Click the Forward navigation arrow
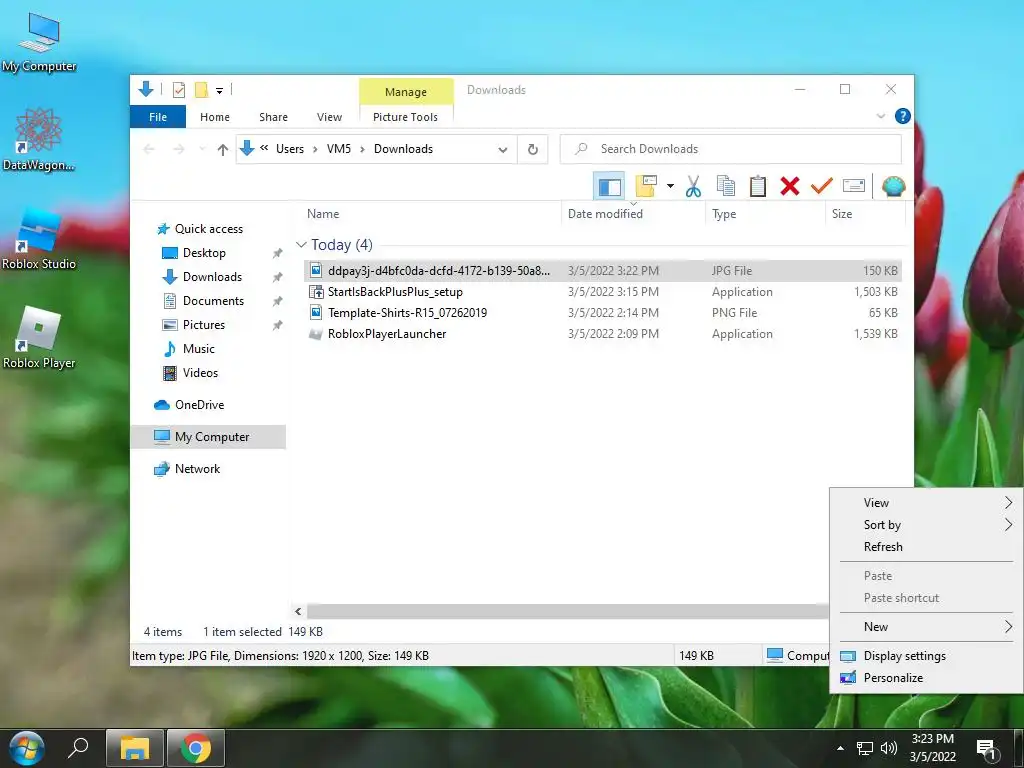 178,150
